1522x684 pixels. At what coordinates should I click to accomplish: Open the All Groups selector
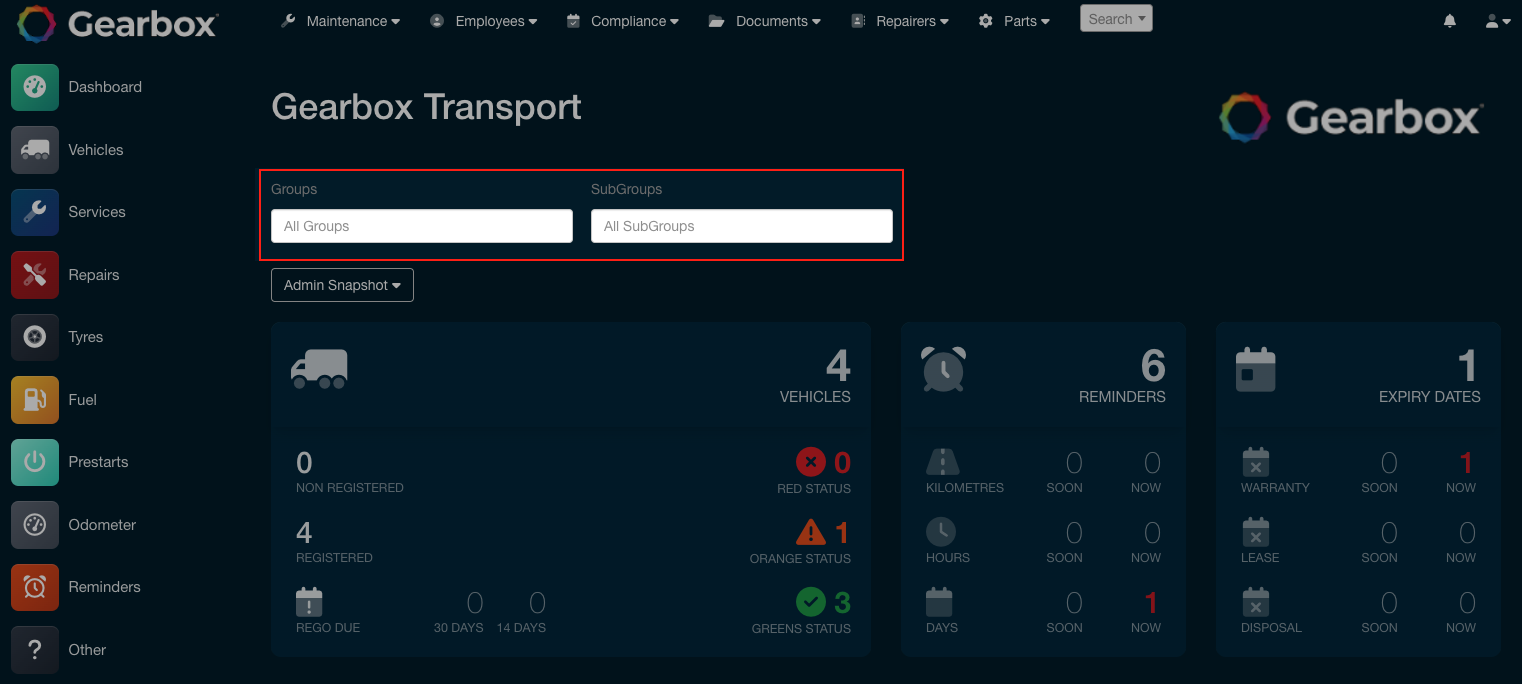pos(422,226)
